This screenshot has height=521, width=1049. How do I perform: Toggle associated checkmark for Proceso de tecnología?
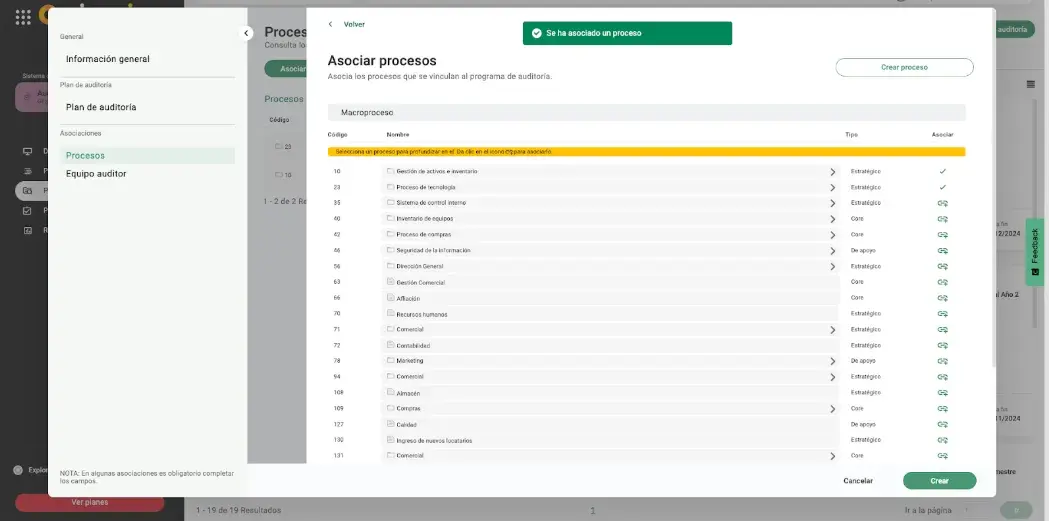942,187
